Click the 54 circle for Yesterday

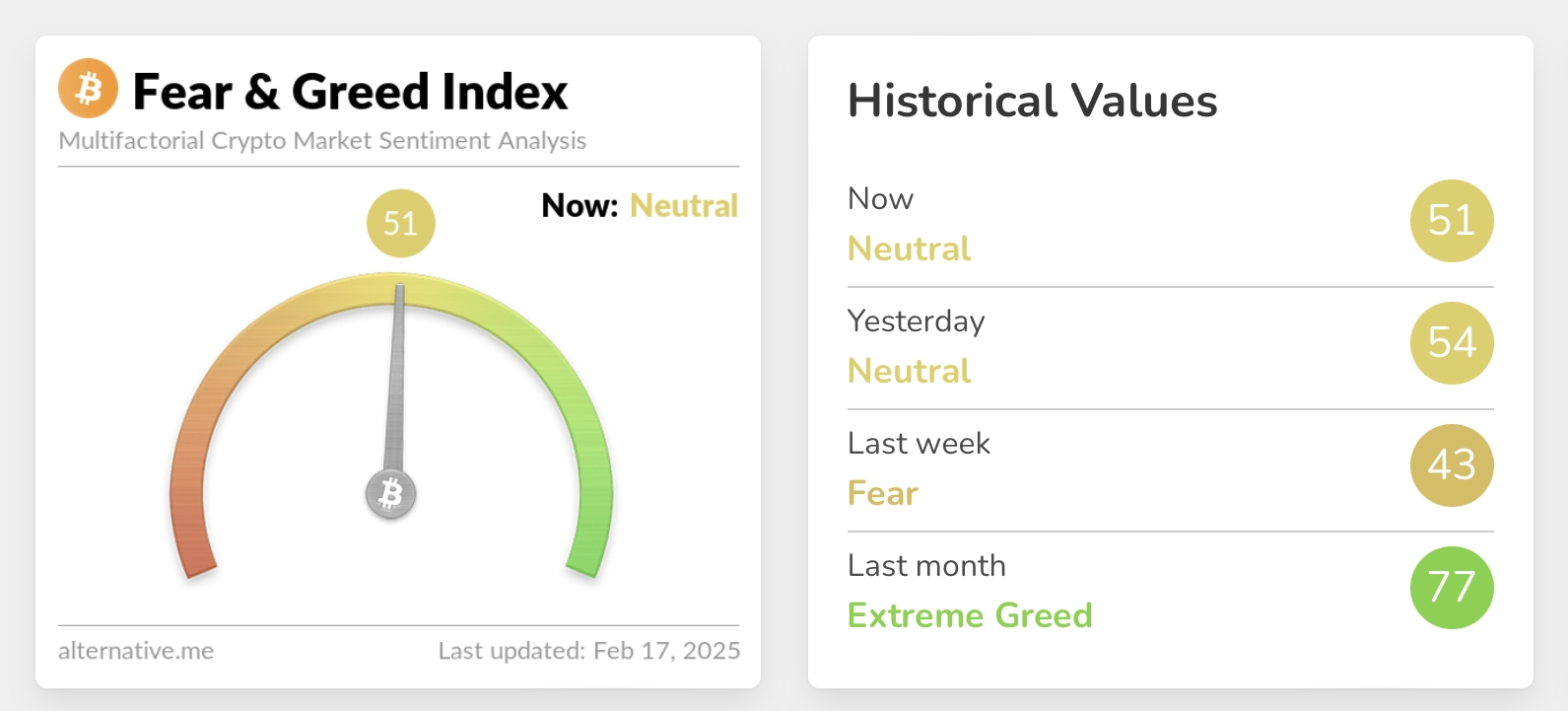pyautogui.click(x=1452, y=343)
